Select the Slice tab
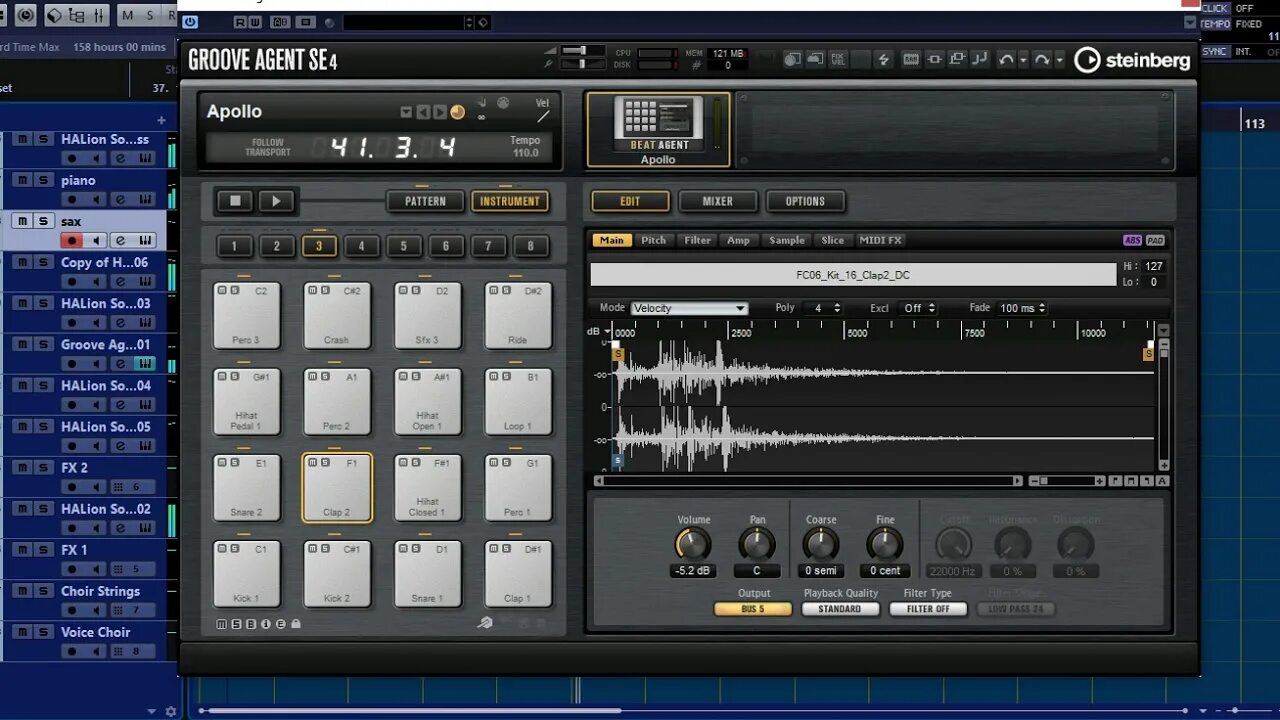 832,240
